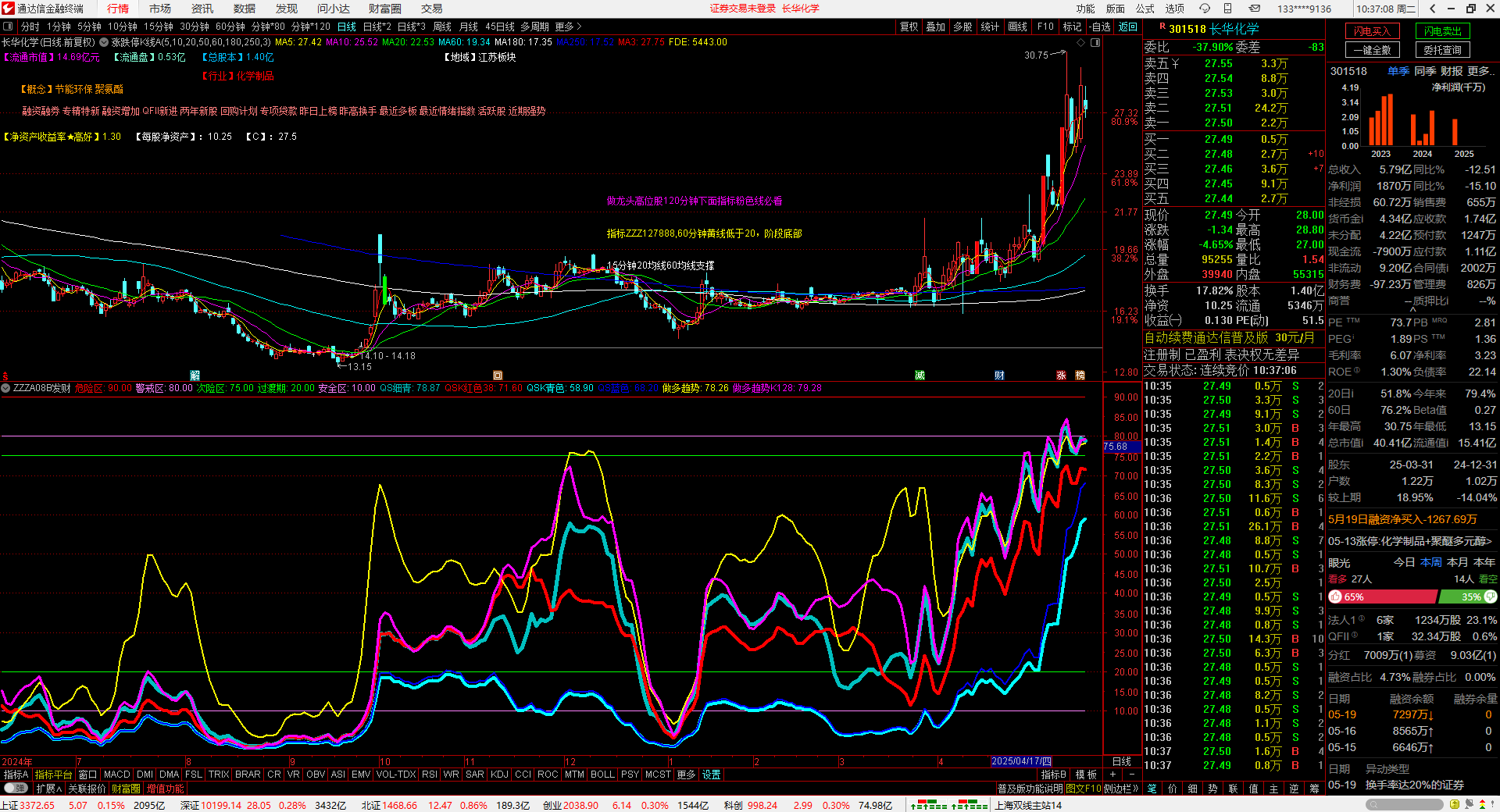The image size is (1500, 812).
Task: Click the 闪电买入 quick buy button
Action: 1373,31
